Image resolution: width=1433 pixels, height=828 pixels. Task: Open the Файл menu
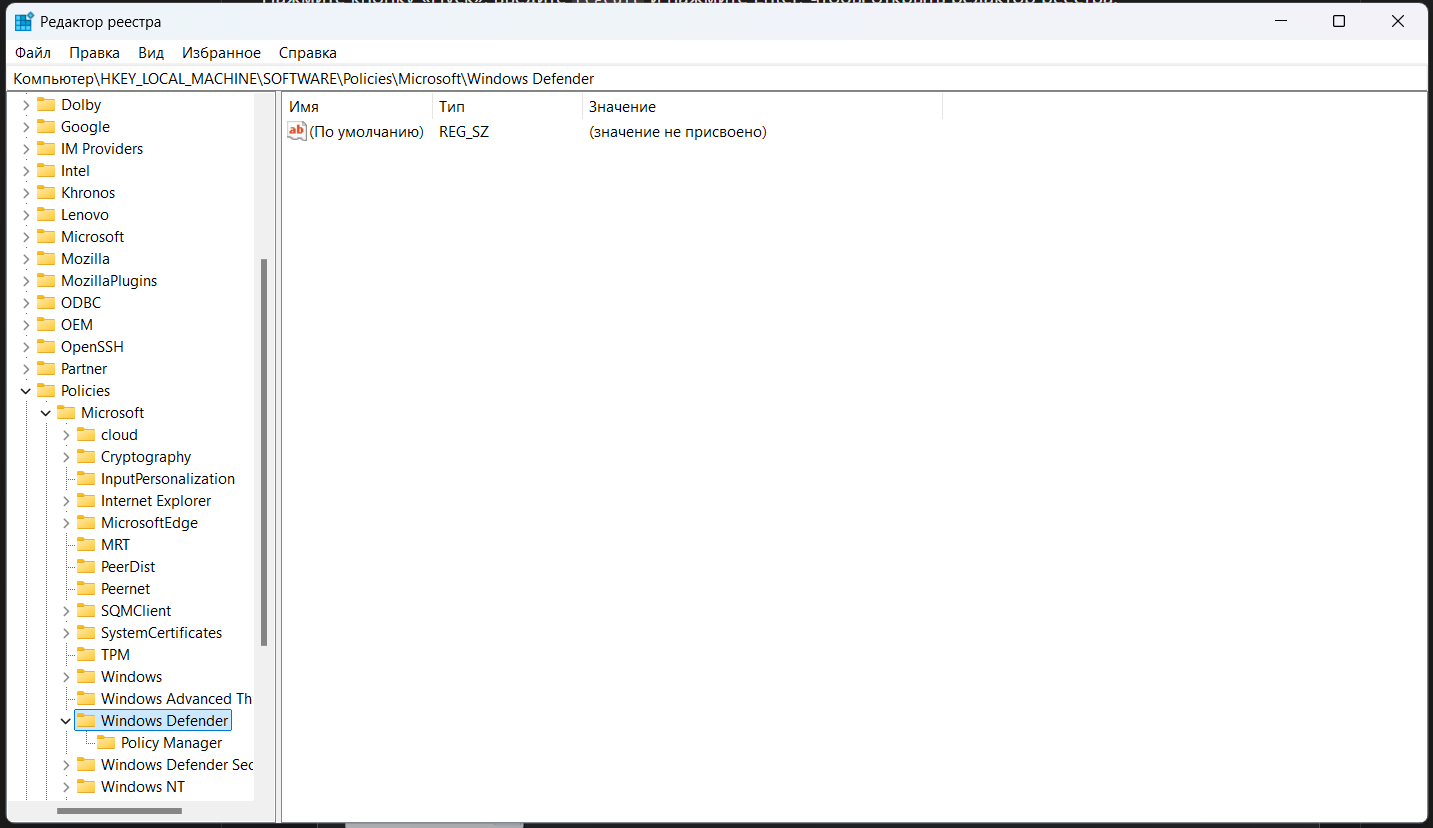pos(33,53)
